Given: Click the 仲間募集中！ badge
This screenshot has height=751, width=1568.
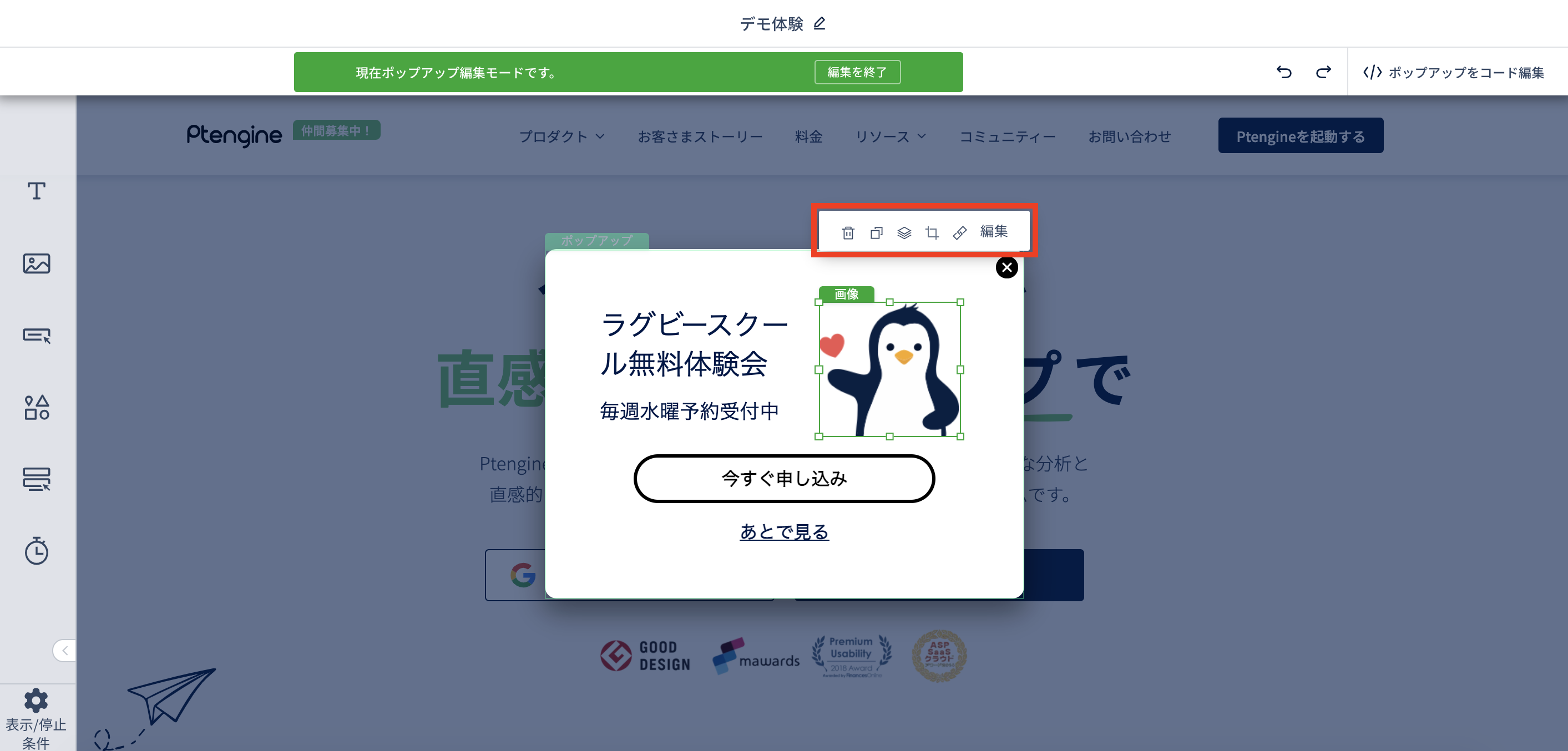Looking at the screenshot, I should tap(336, 130).
